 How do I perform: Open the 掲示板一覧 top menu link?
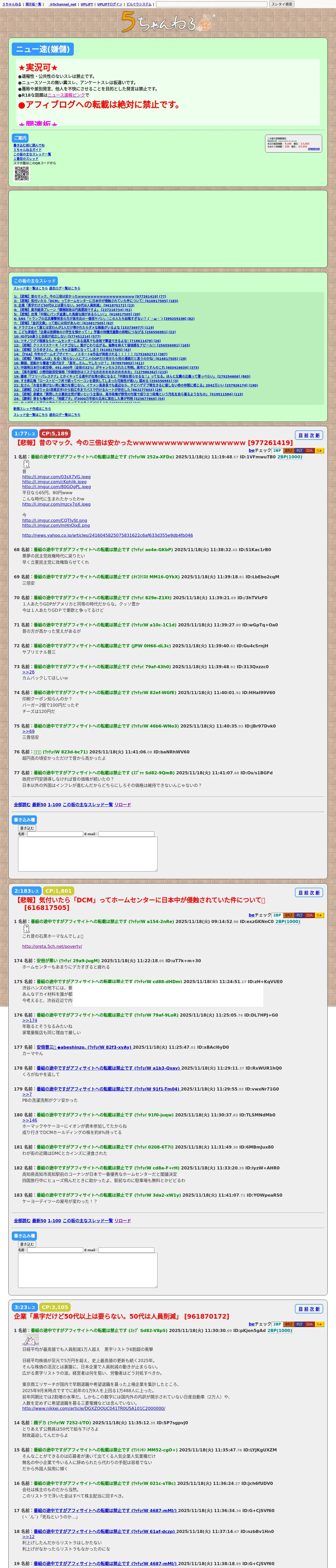tap(33, 4)
